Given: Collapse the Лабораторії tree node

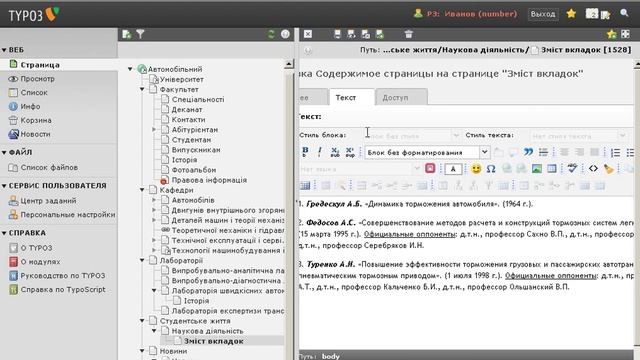Looking at the screenshot, I should [142, 260].
